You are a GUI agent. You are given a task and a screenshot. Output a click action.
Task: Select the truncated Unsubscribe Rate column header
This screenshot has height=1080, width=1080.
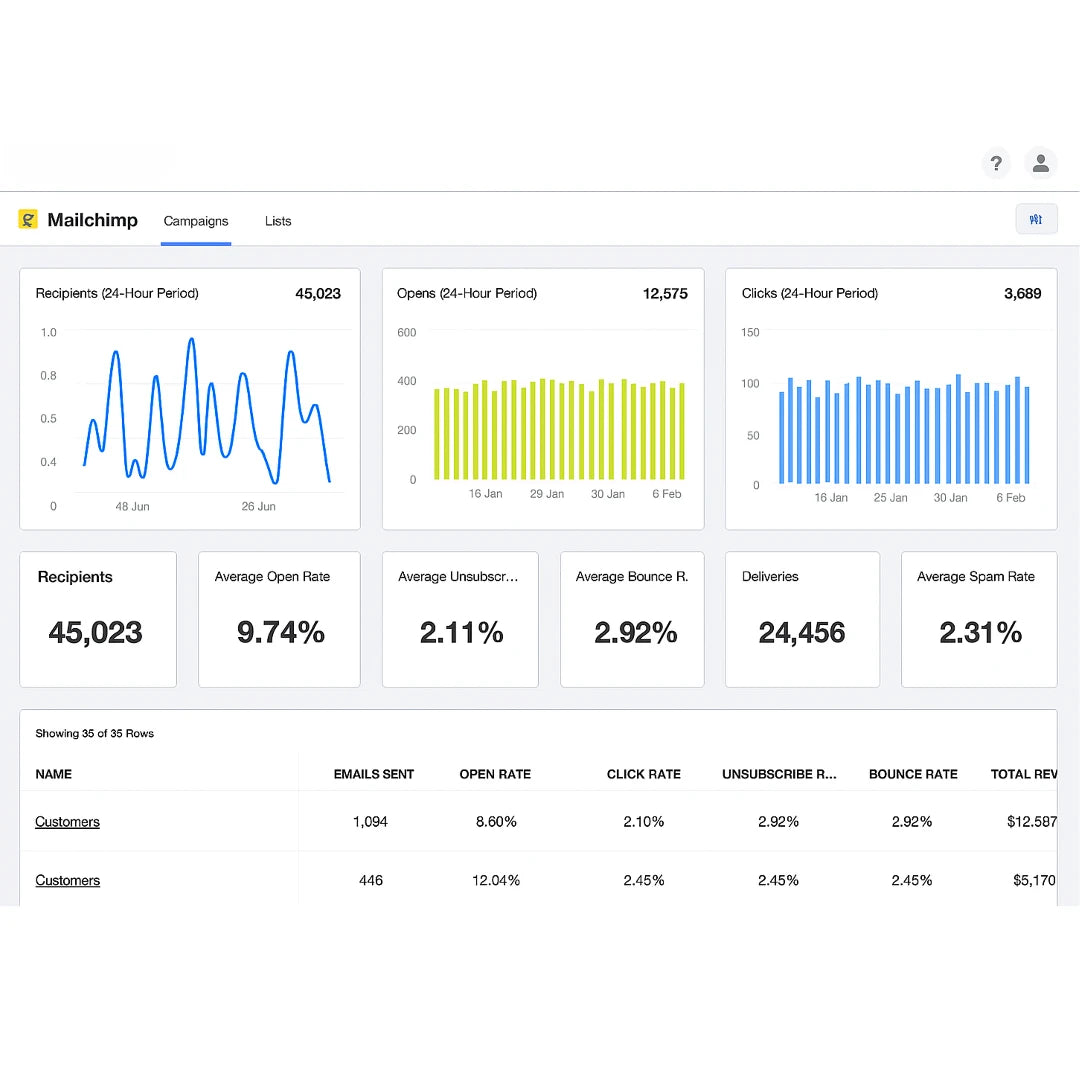tap(779, 774)
